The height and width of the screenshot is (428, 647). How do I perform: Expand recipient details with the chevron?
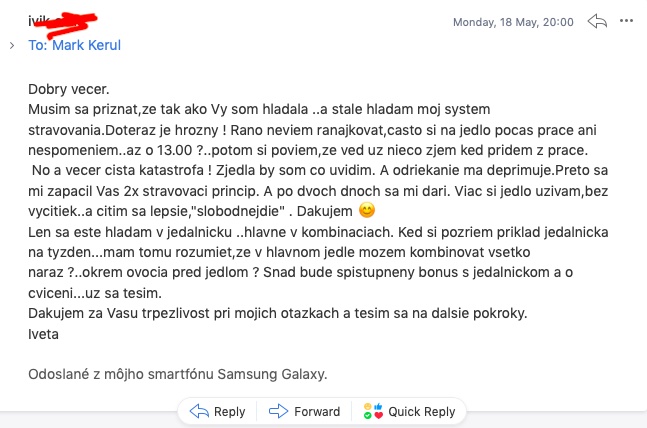click(x=12, y=45)
